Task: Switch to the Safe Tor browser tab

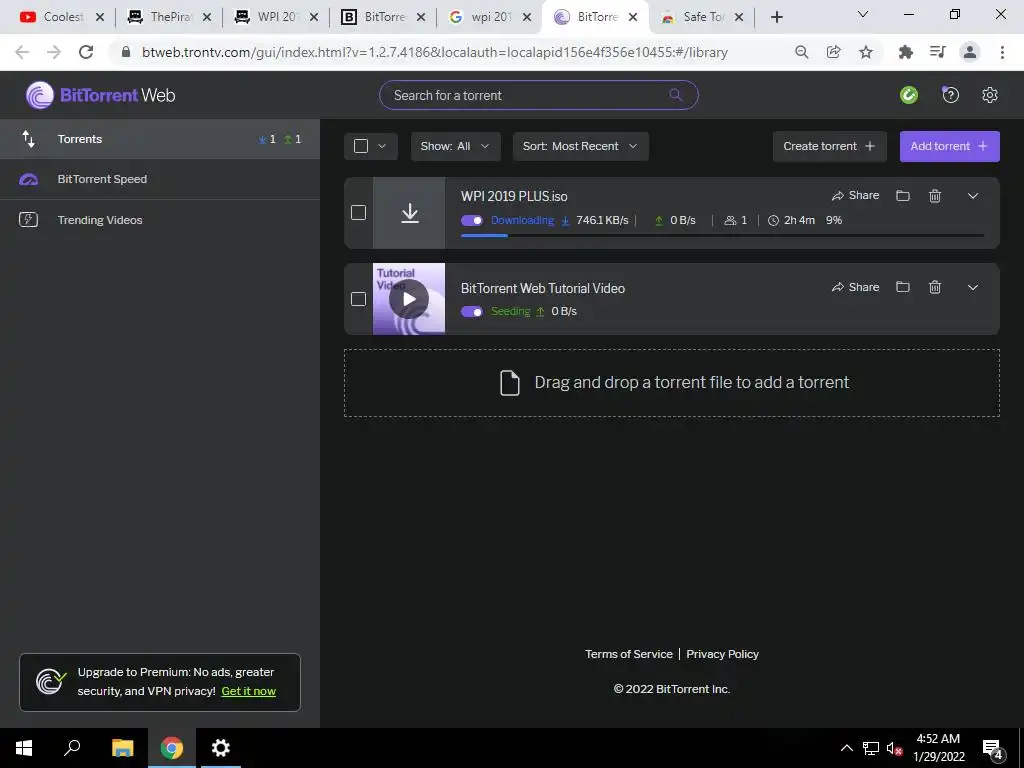Action: (x=702, y=17)
